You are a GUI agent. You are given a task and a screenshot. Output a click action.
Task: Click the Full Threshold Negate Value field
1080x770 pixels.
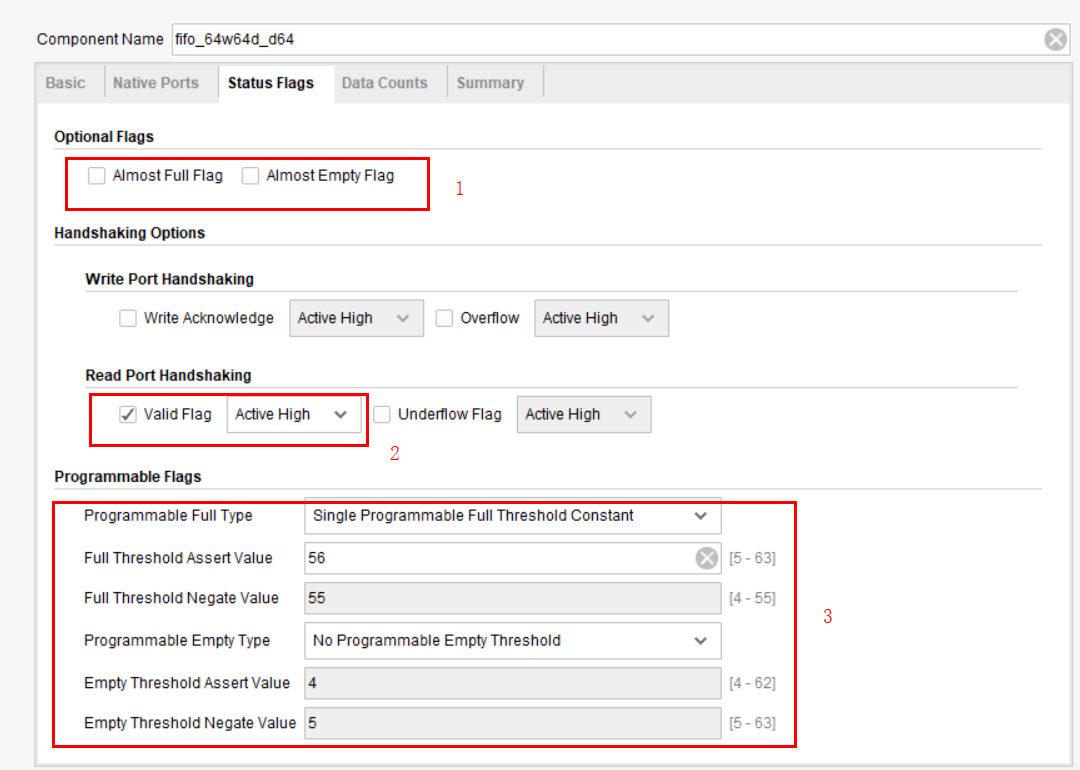pos(512,598)
